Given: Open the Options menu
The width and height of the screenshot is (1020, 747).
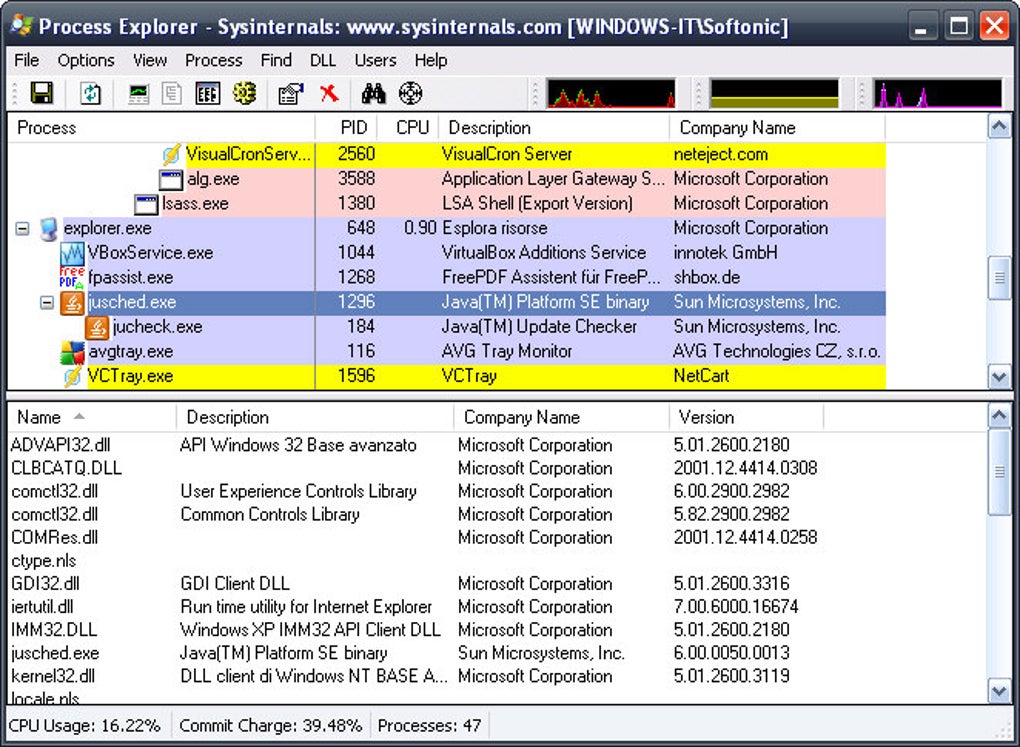Looking at the screenshot, I should click(x=85, y=61).
